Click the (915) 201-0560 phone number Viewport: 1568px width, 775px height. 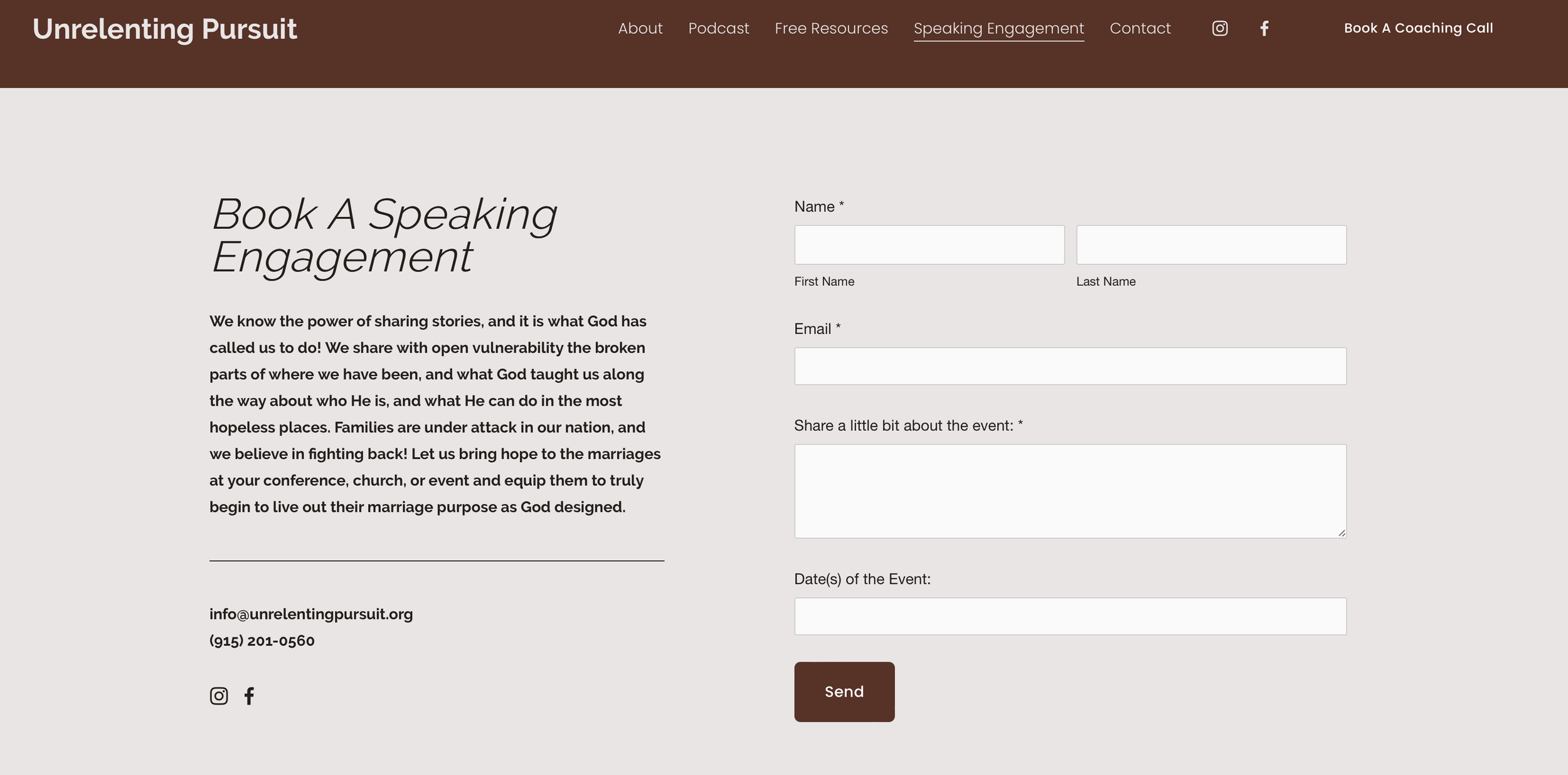pyautogui.click(x=262, y=641)
